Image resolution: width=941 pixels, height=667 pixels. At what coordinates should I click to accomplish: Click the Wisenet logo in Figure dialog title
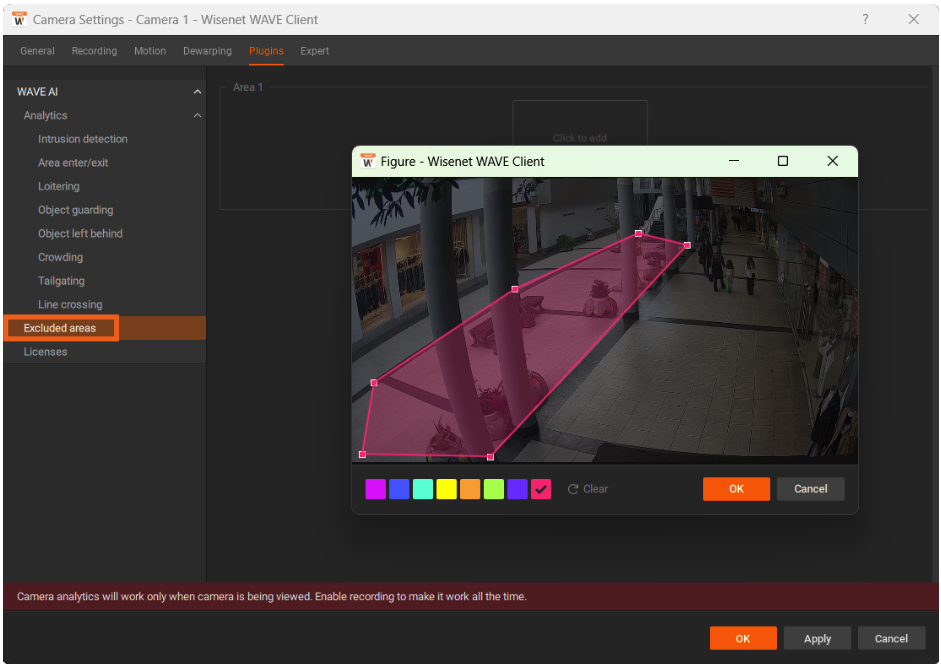367,161
